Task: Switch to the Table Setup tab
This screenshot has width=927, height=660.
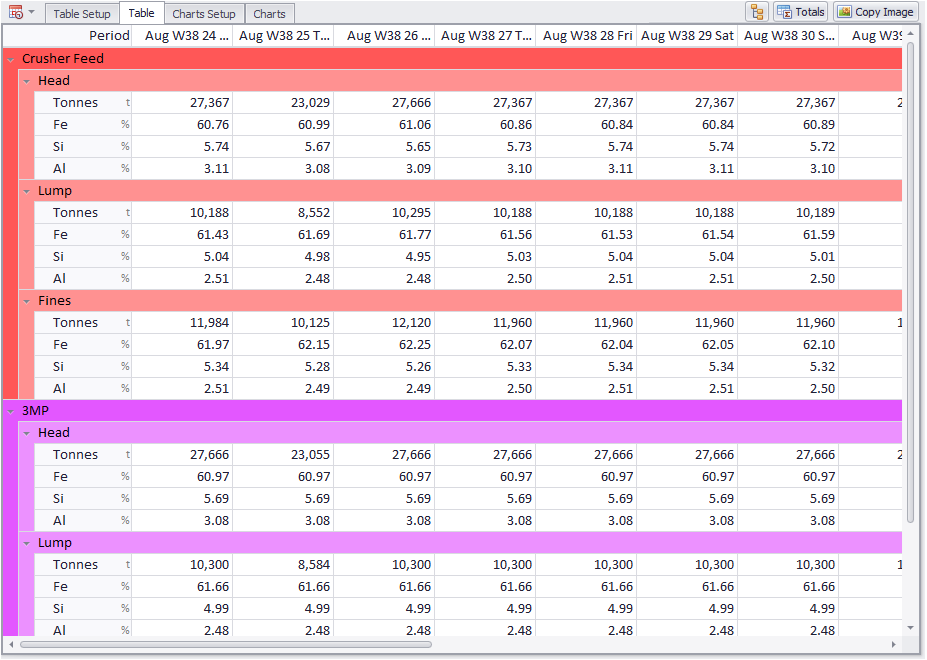Action: point(82,14)
